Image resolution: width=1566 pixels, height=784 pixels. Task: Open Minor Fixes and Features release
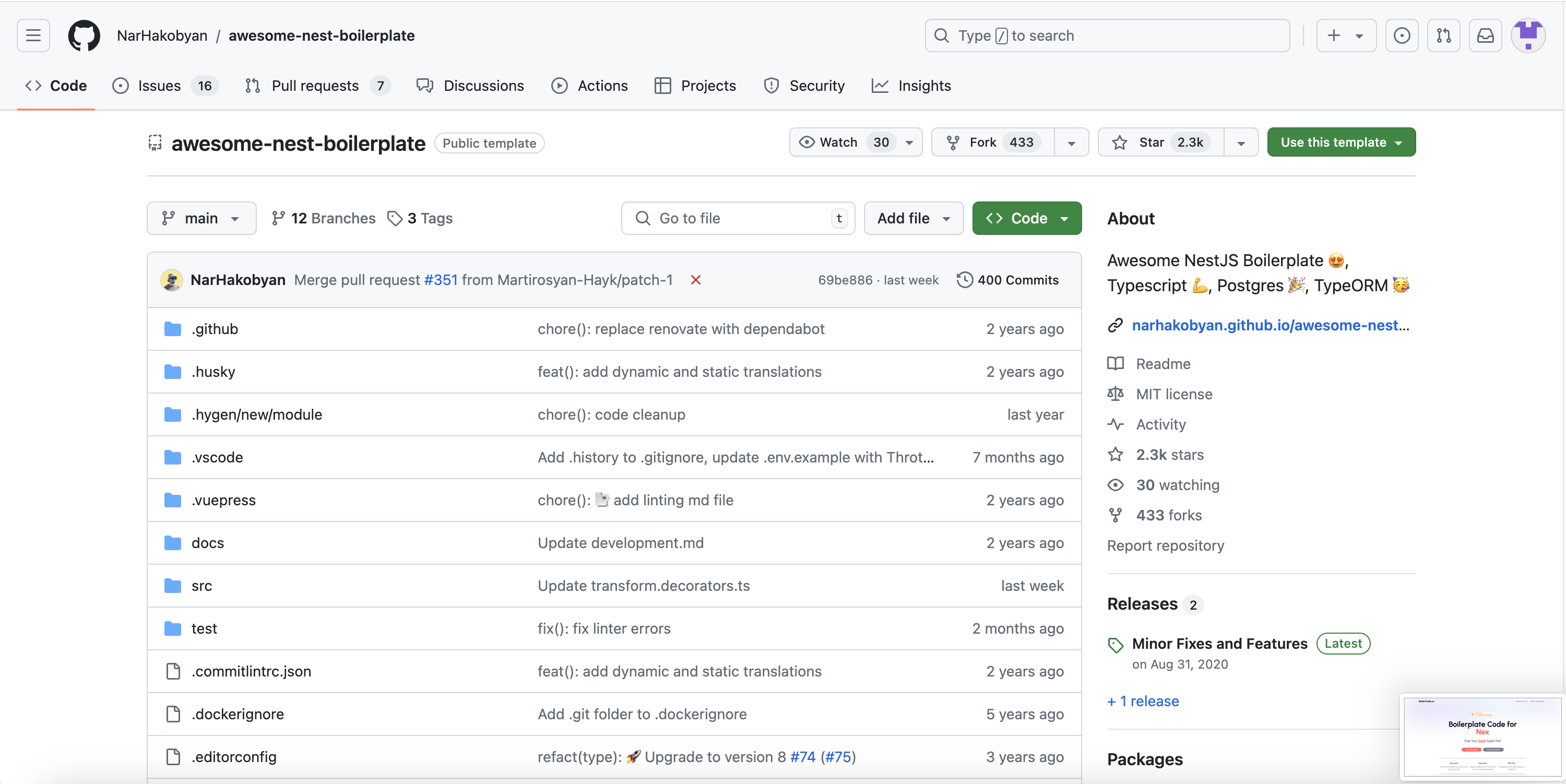1219,644
